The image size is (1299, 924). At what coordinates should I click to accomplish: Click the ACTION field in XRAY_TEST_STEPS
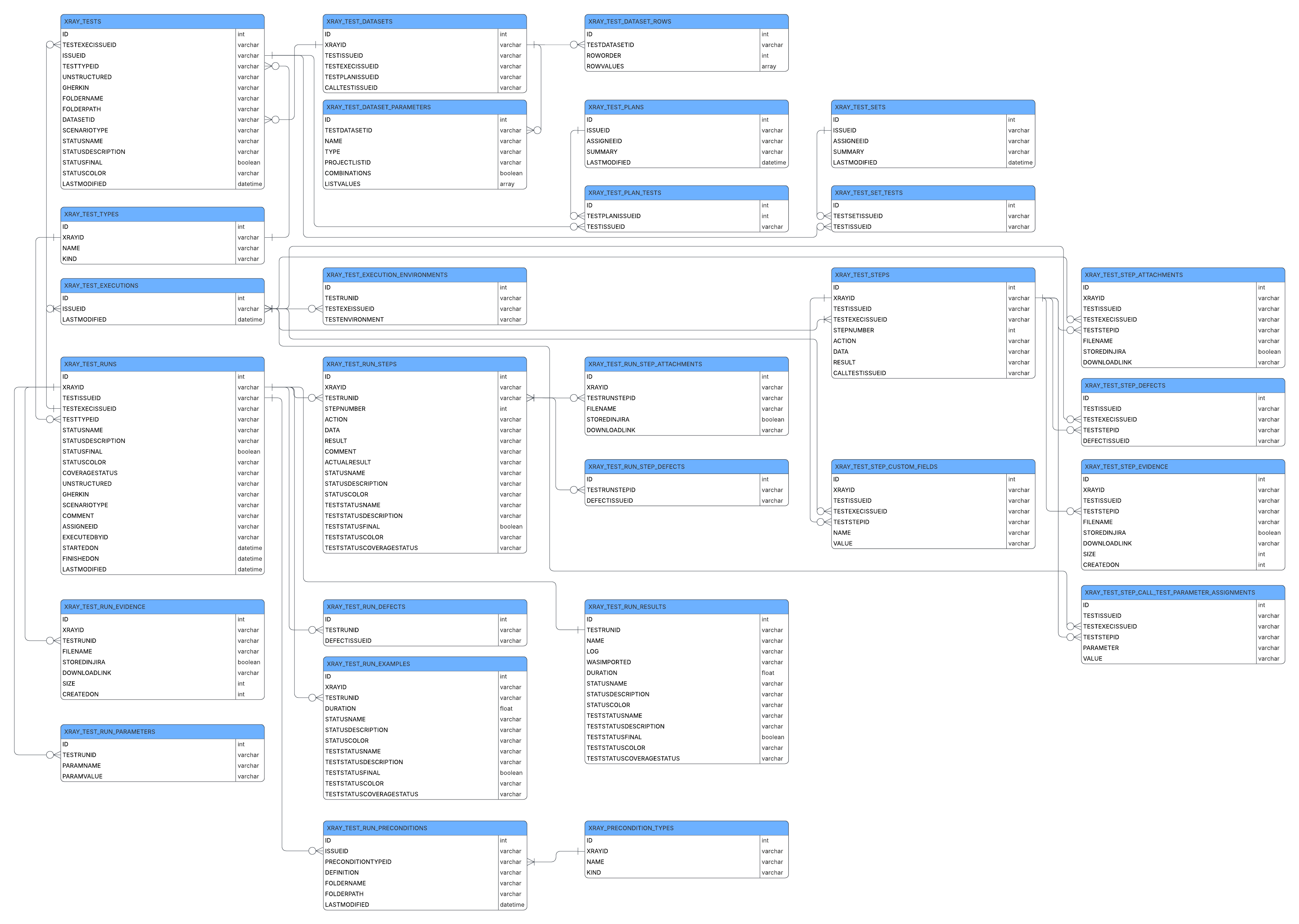[x=932, y=341]
